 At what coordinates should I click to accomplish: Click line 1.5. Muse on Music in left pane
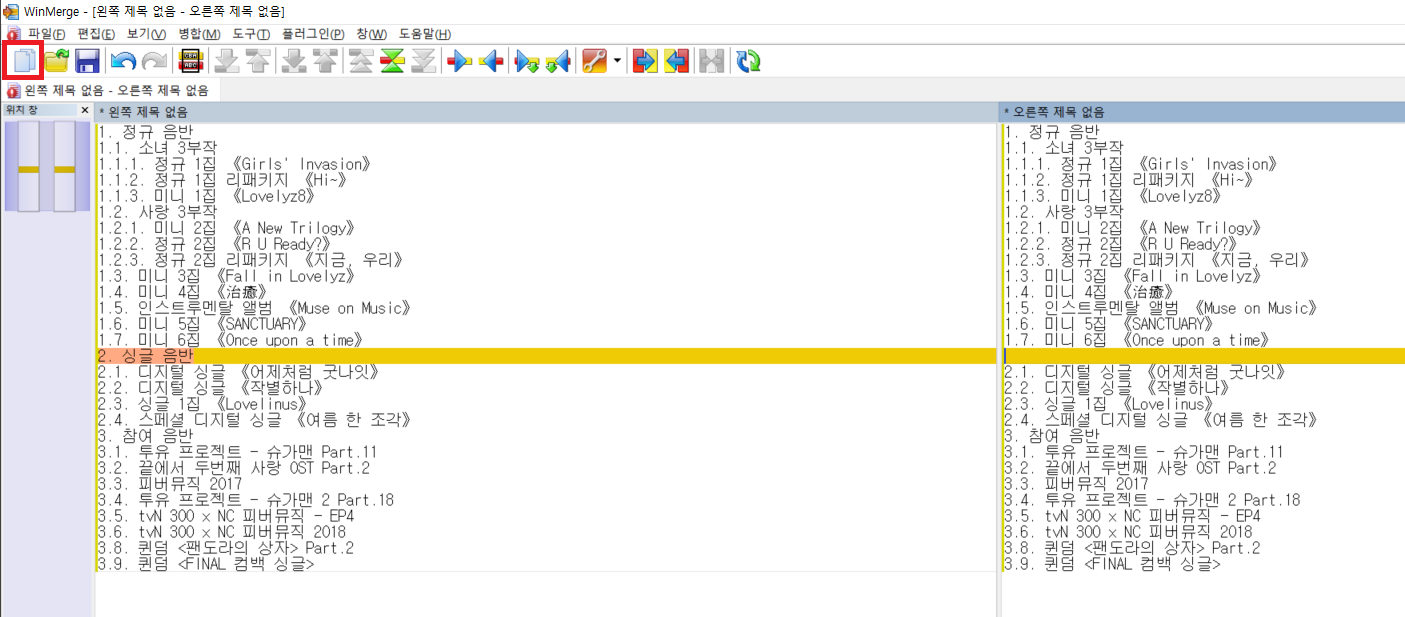255,308
